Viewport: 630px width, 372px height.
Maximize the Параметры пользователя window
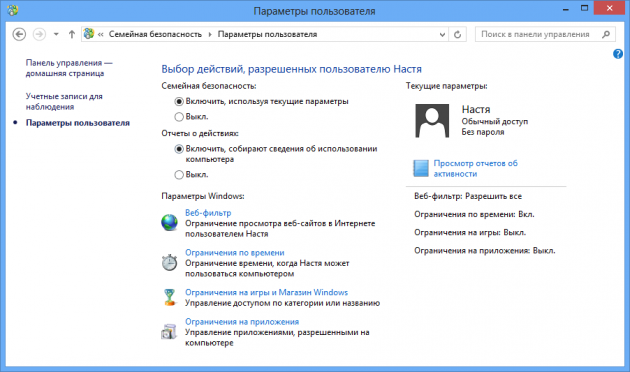point(585,8)
